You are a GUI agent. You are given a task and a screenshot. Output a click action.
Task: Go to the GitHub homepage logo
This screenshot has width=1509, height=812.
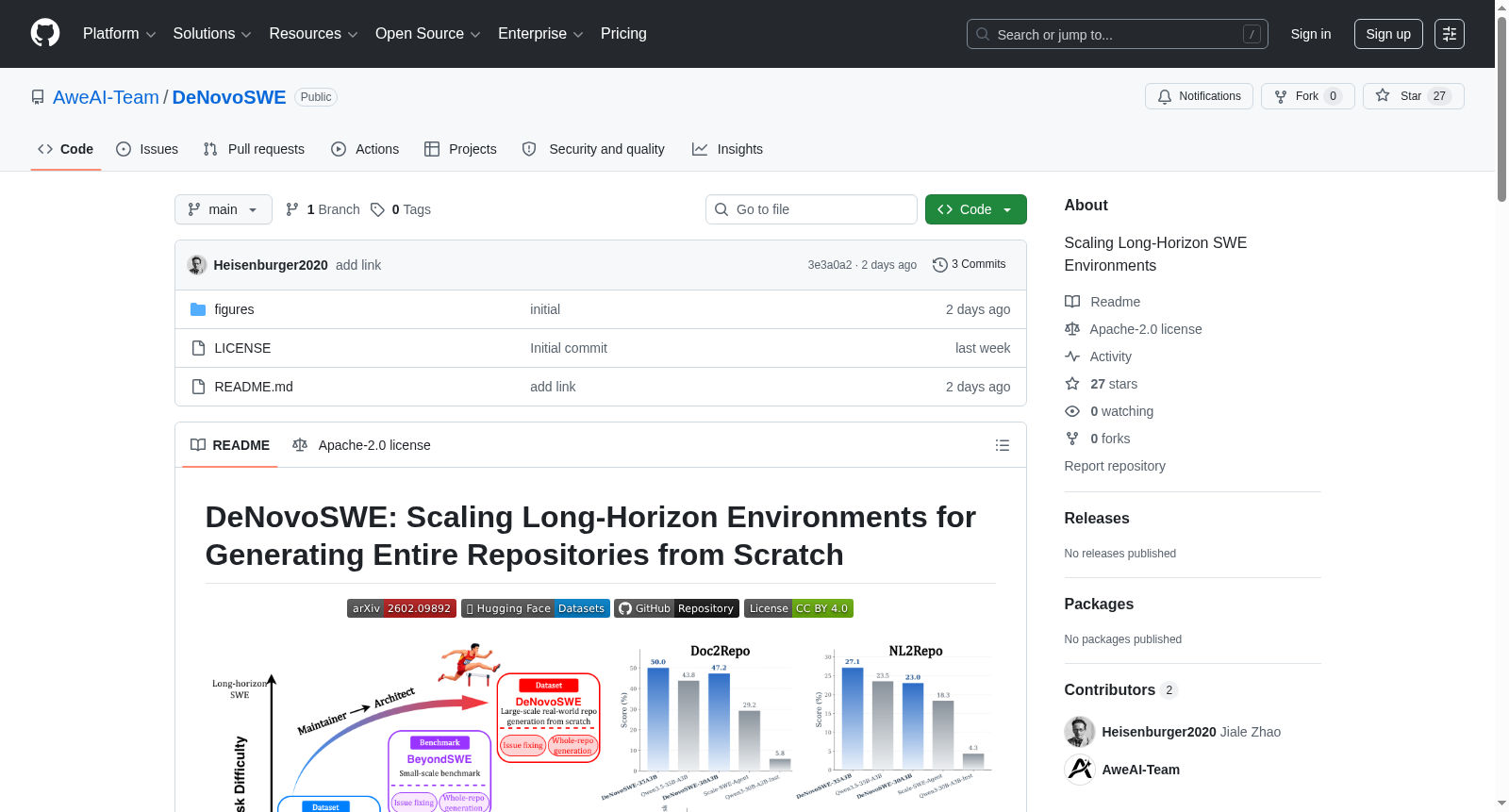pos(45,34)
